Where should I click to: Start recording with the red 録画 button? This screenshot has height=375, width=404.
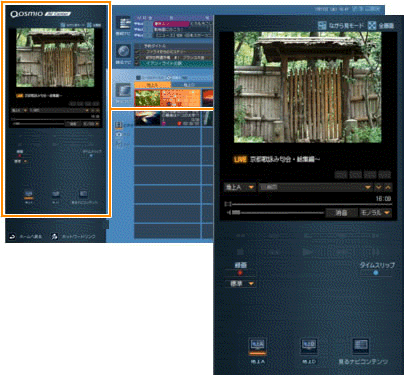240,273
